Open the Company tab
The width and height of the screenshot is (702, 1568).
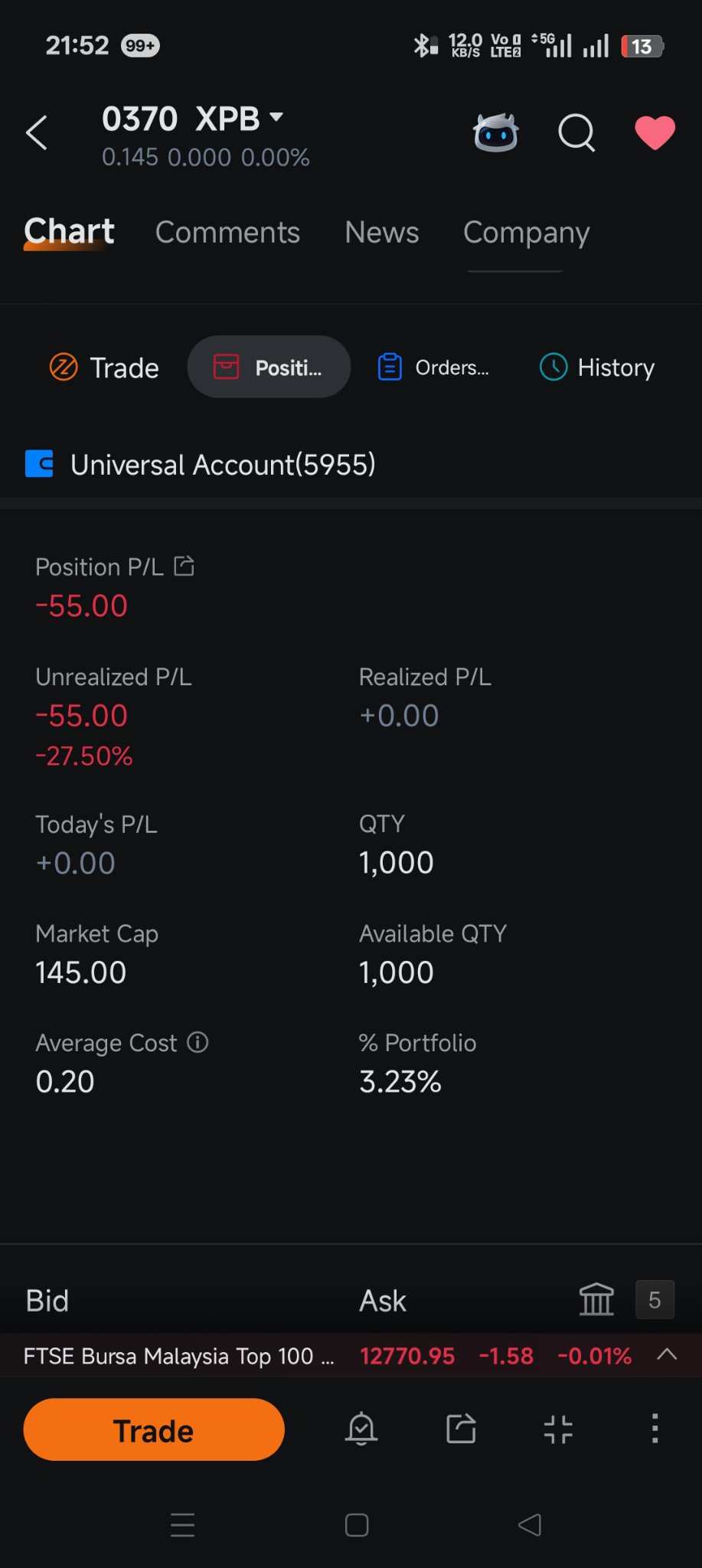[527, 233]
